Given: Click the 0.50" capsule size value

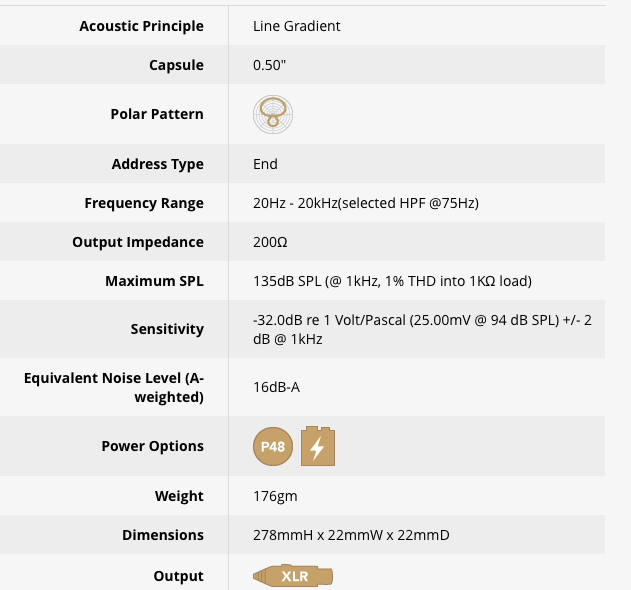Looking at the screenshot, I should (269, 65).
